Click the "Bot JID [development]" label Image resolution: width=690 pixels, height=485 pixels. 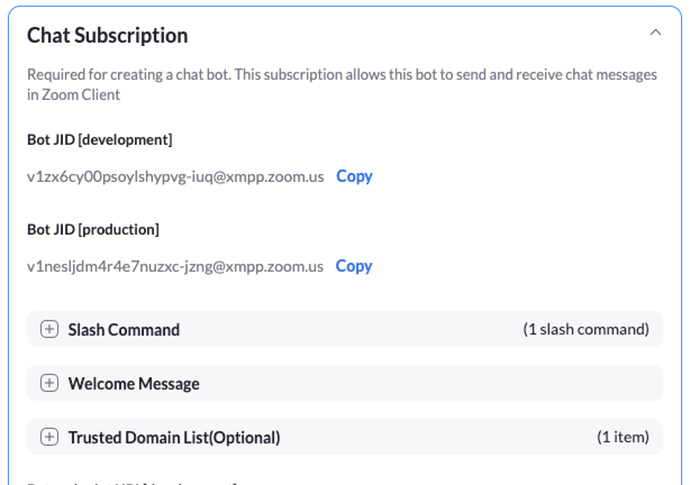pos(99,139)
